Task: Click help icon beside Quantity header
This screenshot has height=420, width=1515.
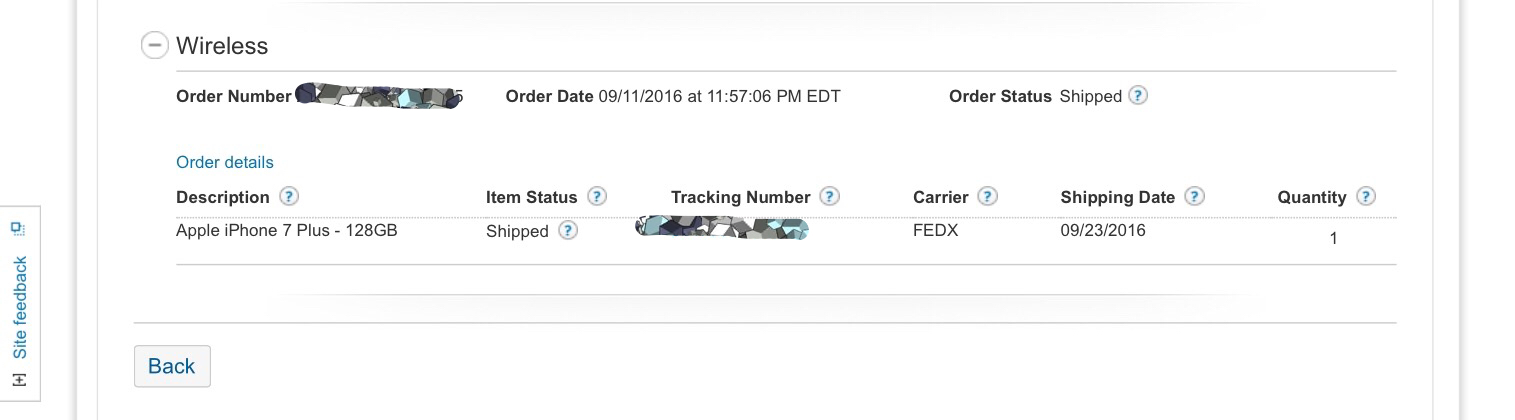Action: click(1366, 196)
